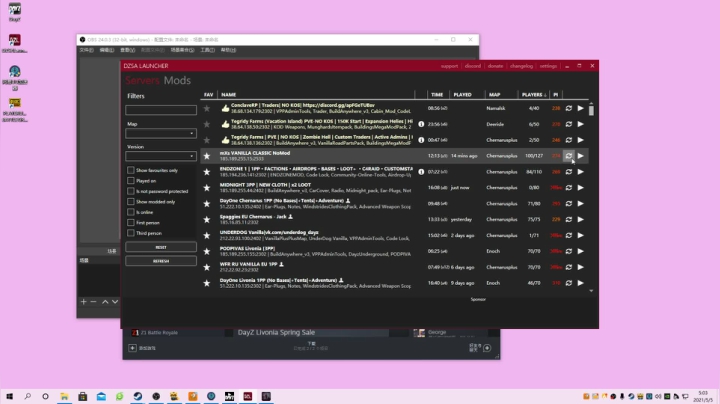The width and height of the screenshot is (720, 404).
Task: Reset filters with the RESET button
Action: (x=161, y=247)
